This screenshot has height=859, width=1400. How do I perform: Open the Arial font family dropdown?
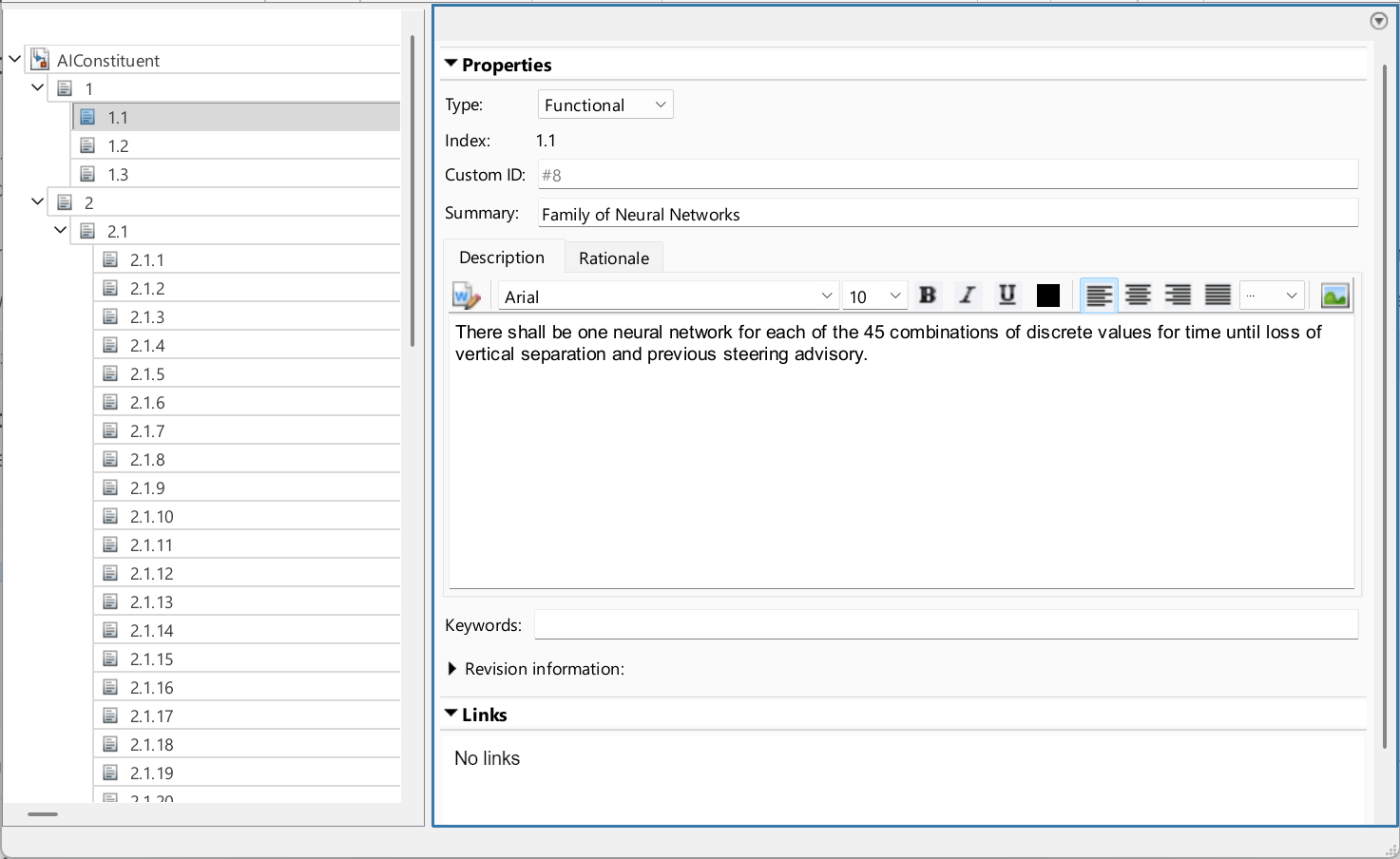coord(668,296)
